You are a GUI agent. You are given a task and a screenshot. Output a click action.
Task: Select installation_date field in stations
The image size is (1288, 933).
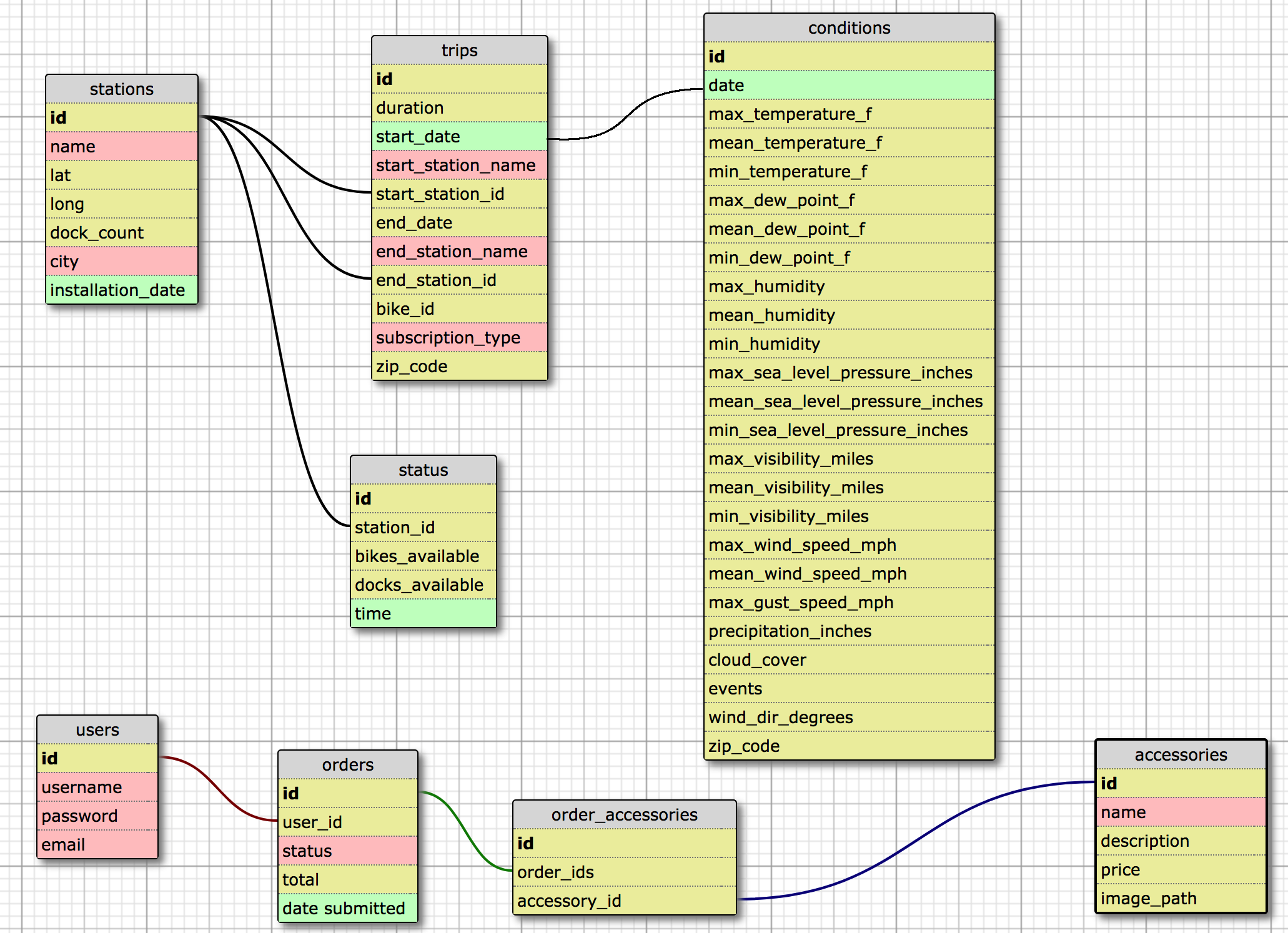coord(122,290)
